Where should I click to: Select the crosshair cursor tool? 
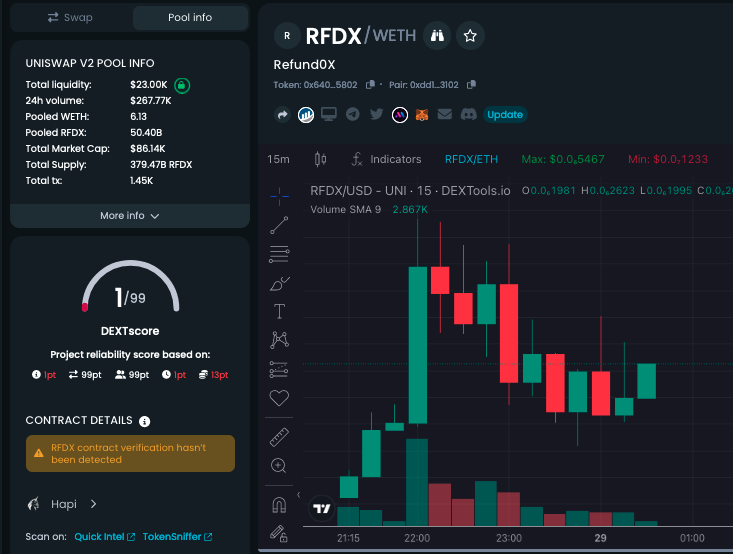pos(279,196)
